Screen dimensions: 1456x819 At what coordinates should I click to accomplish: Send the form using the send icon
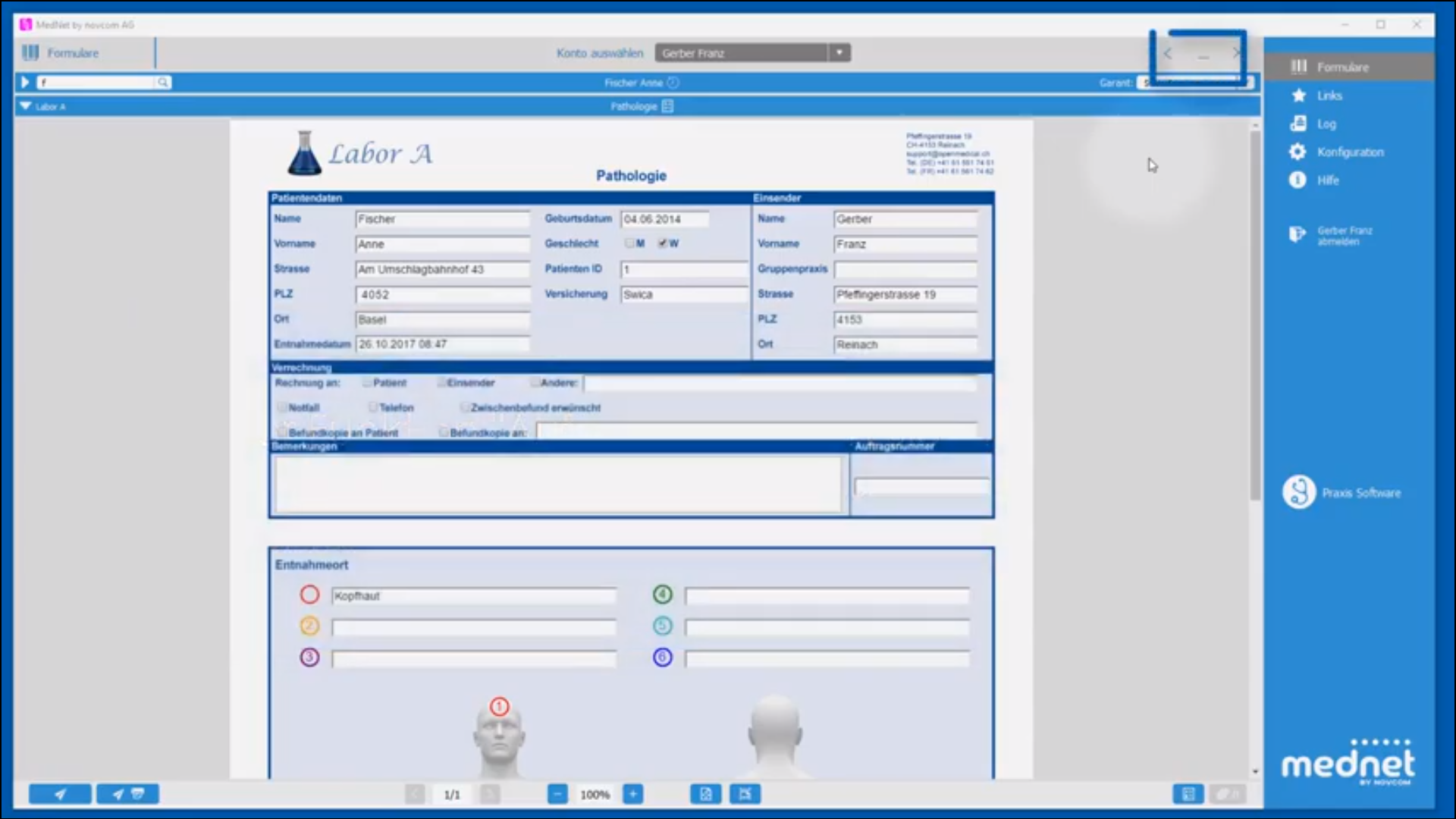pyautogui.click(x=61, y=794)
